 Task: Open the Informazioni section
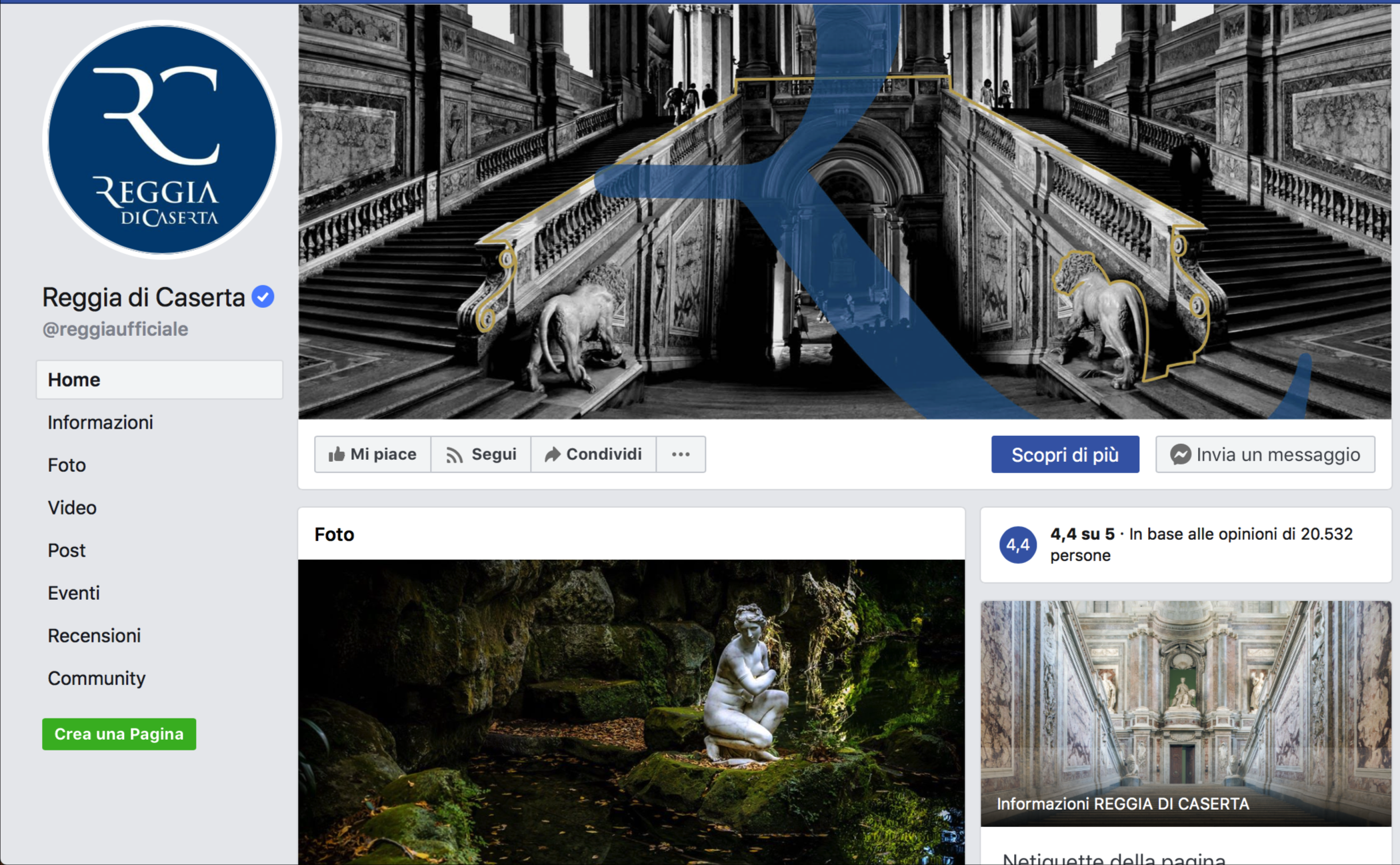pyautogui.click(x=100, y=423)
